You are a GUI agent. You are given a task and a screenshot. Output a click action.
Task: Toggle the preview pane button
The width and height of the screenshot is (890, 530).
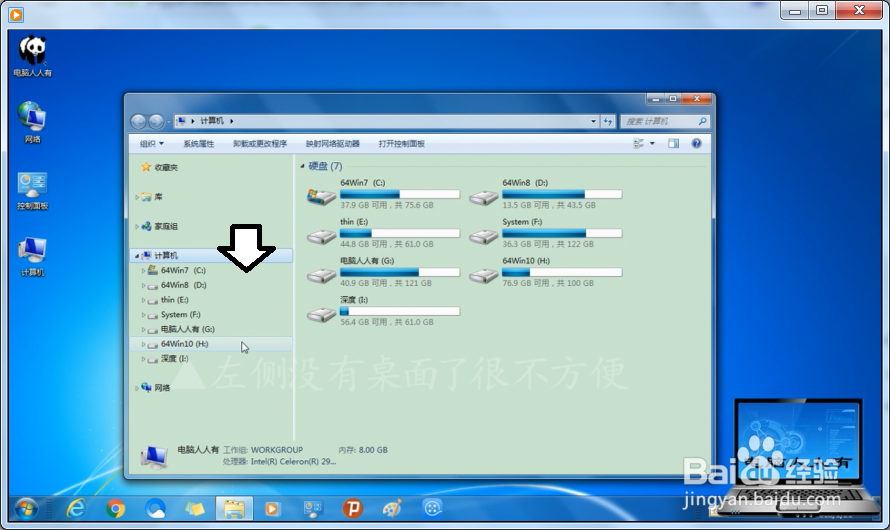tap(673, 144)
